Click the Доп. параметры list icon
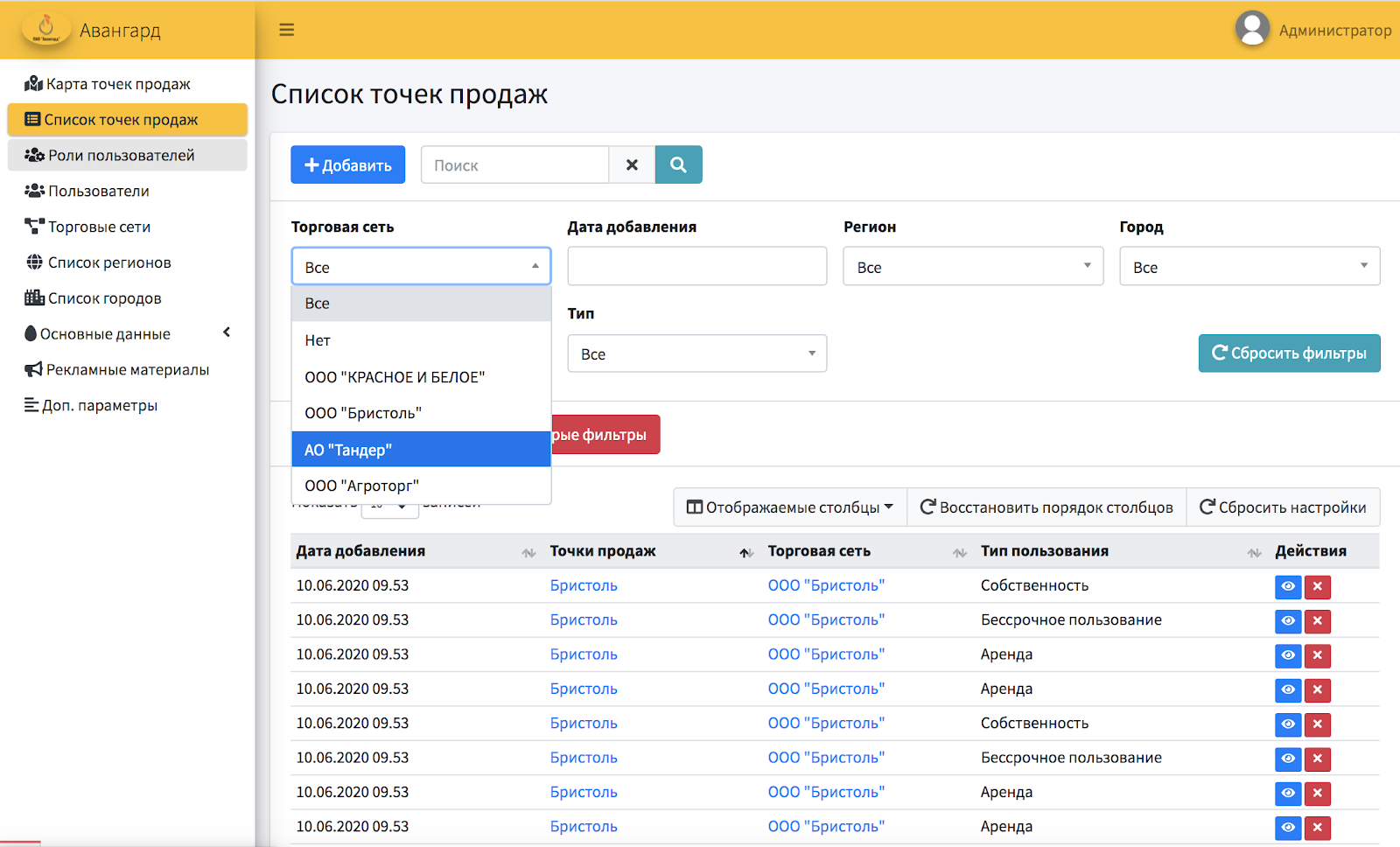Screen dimensions: 1400x847 tap(31, 405)
